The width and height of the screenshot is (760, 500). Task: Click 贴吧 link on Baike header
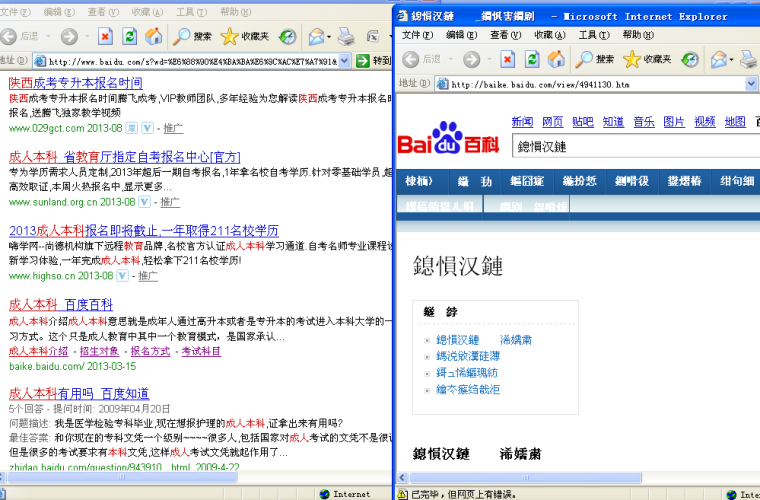tap(583, 122)
